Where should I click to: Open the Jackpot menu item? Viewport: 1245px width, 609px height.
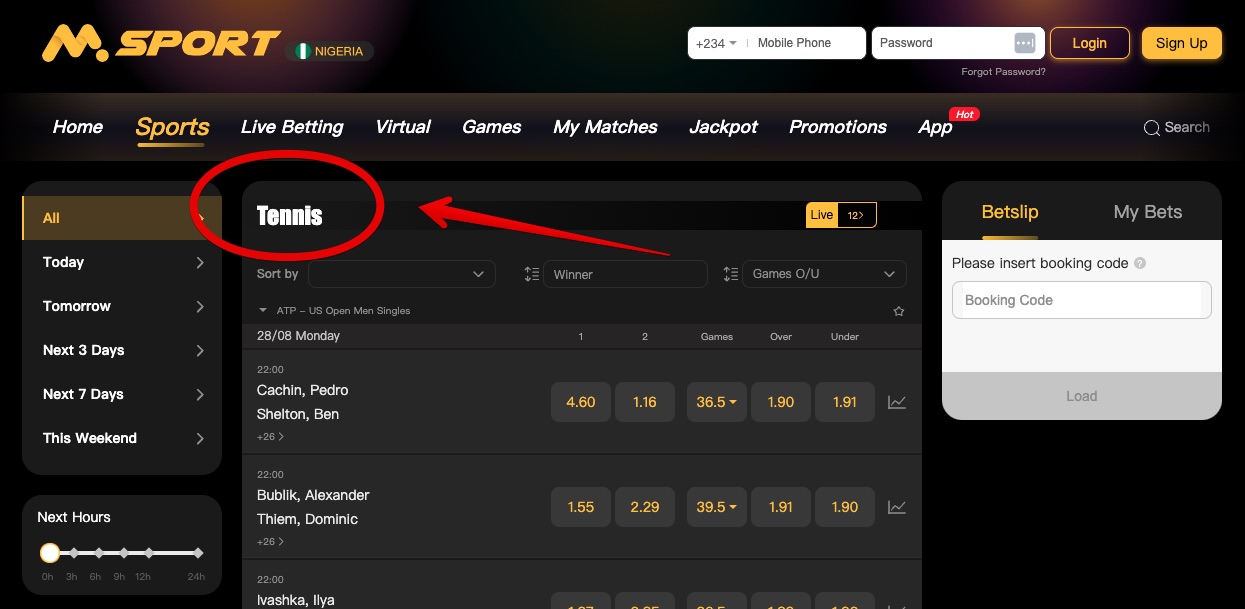(724, 127)
